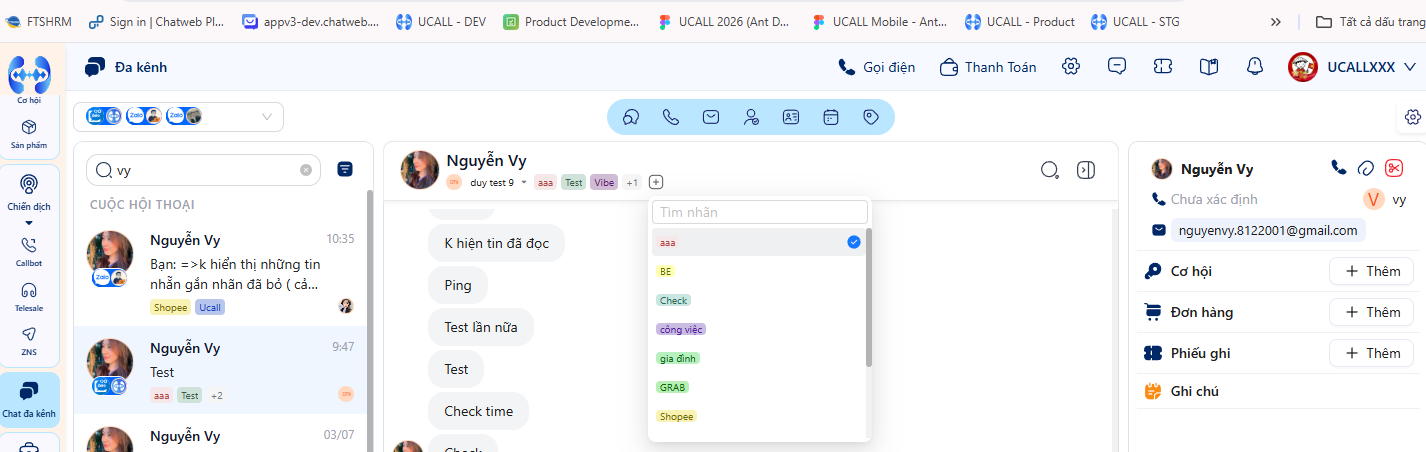1426x452 pixels.
Task: Click the Gọi điện button
Action: 876,67
